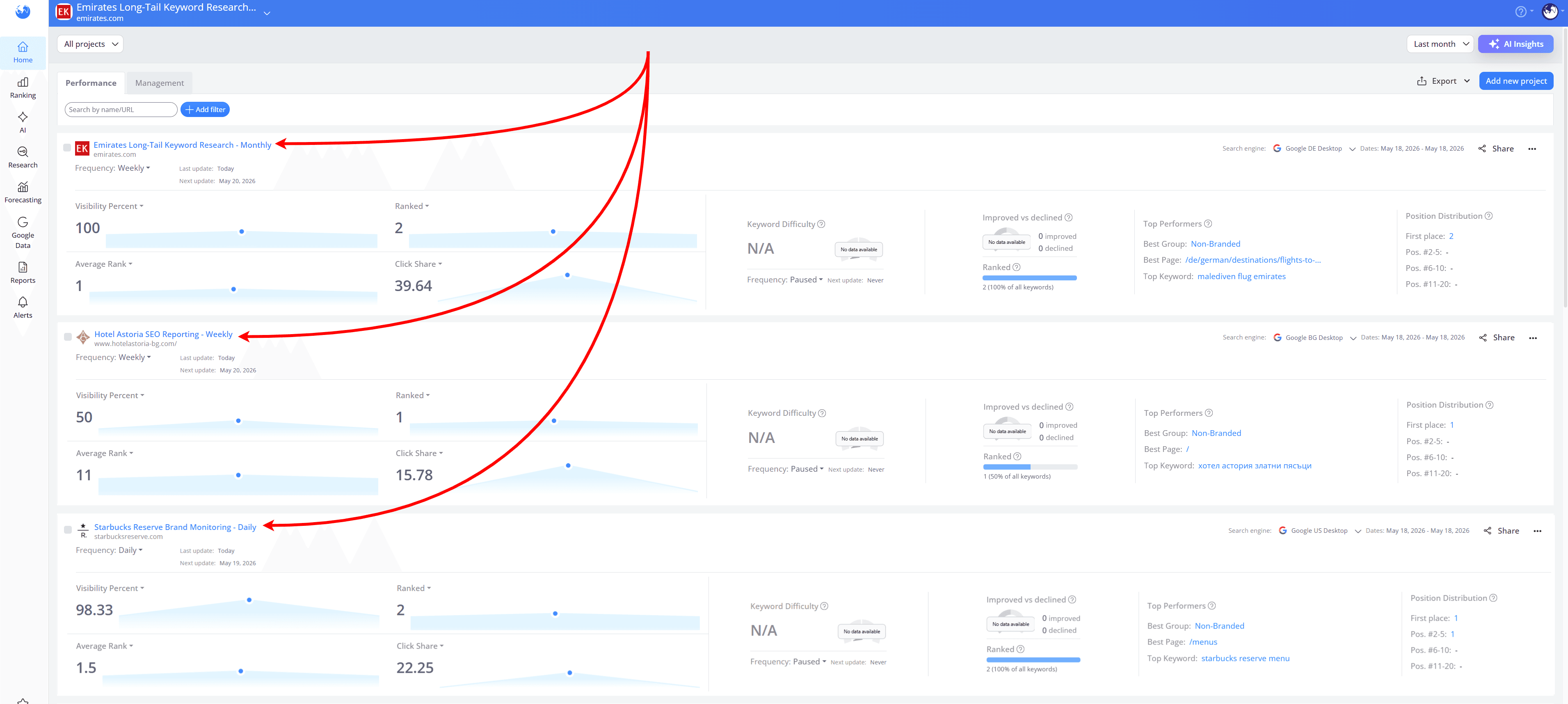Image resolution: width=1568 pixels, height=704 pixels.
Task: Click the Ranked help icon in Hotel Astoria card
Action: pyautogui.click(x=1017, y=456)
